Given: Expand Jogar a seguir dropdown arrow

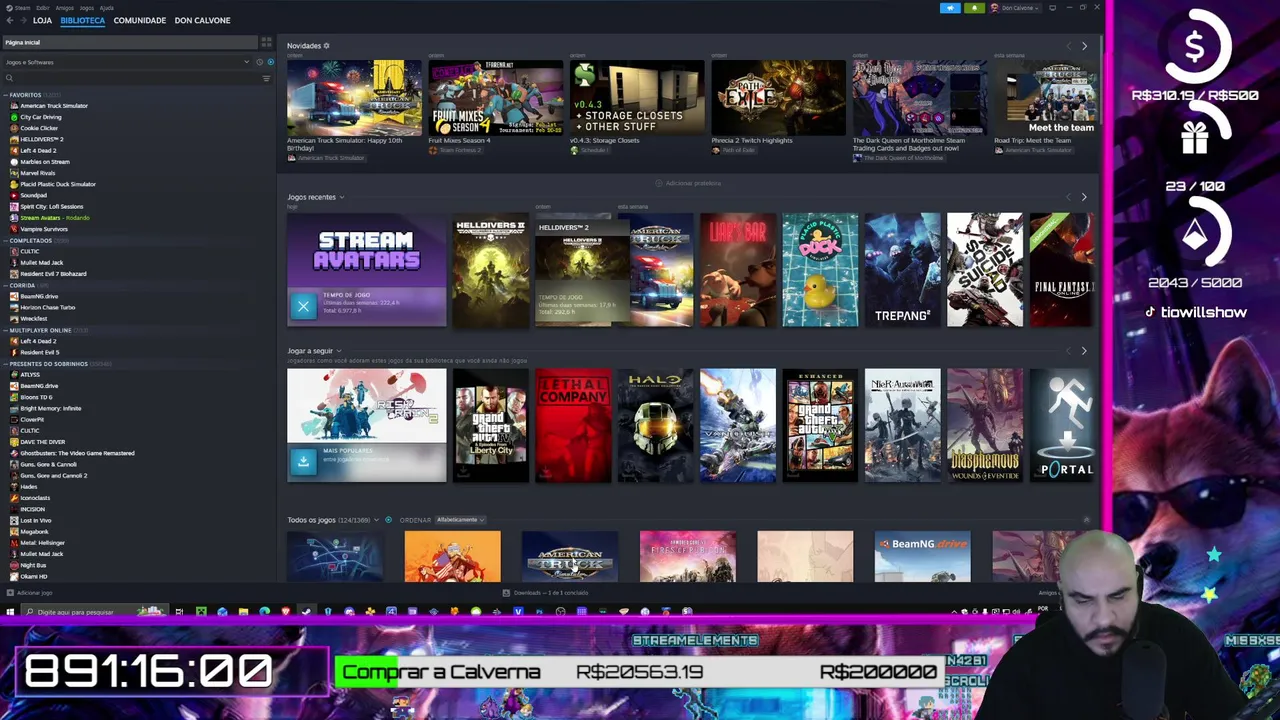Looking at the screenshot, I should tap(338, 351).
